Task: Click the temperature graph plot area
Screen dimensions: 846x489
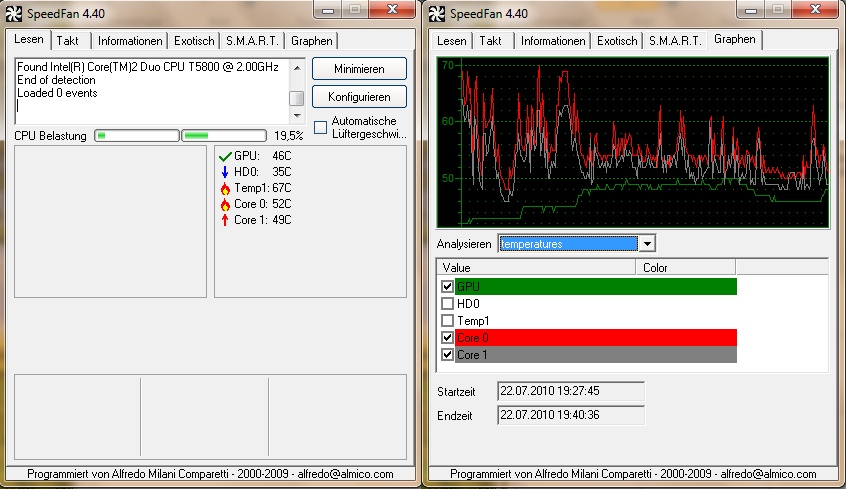Action: tap(633, 142)
